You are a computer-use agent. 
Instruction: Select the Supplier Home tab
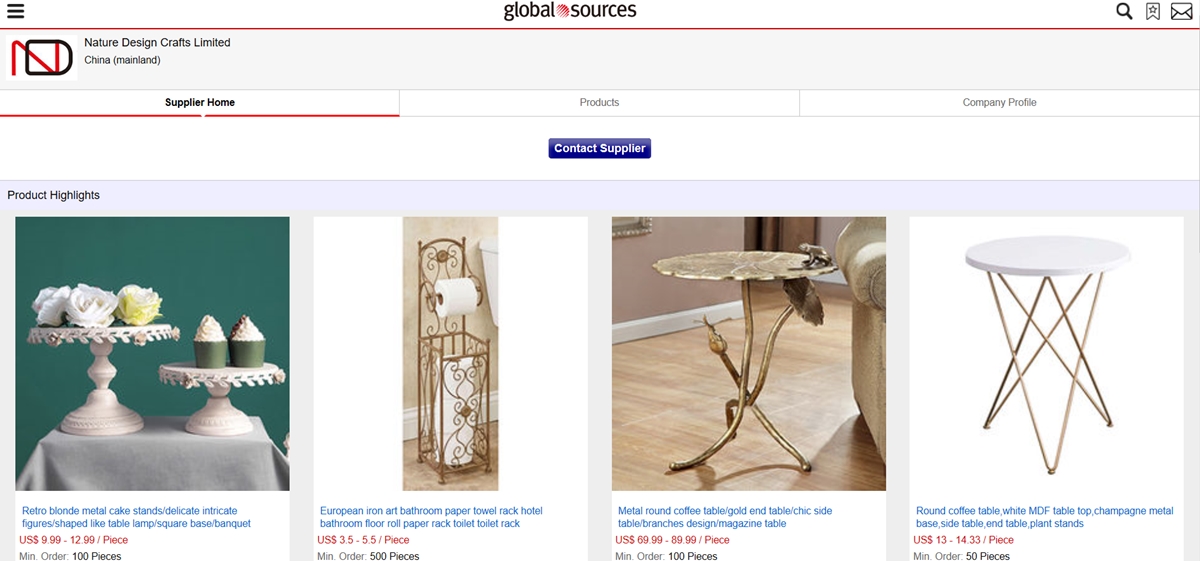tap(200, 102)
